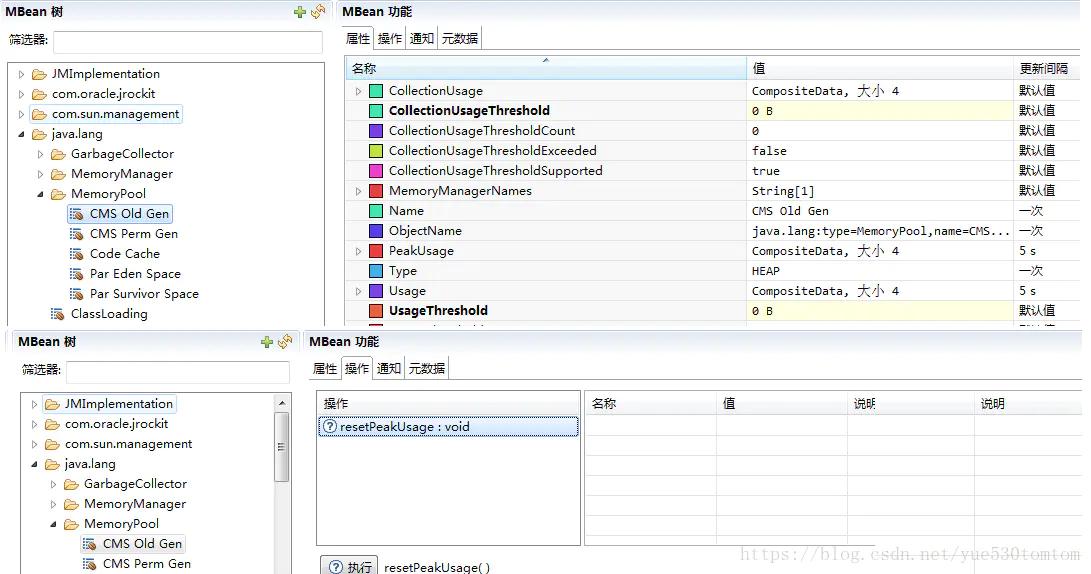Expand the Usage attribute row

pos(358,292)
